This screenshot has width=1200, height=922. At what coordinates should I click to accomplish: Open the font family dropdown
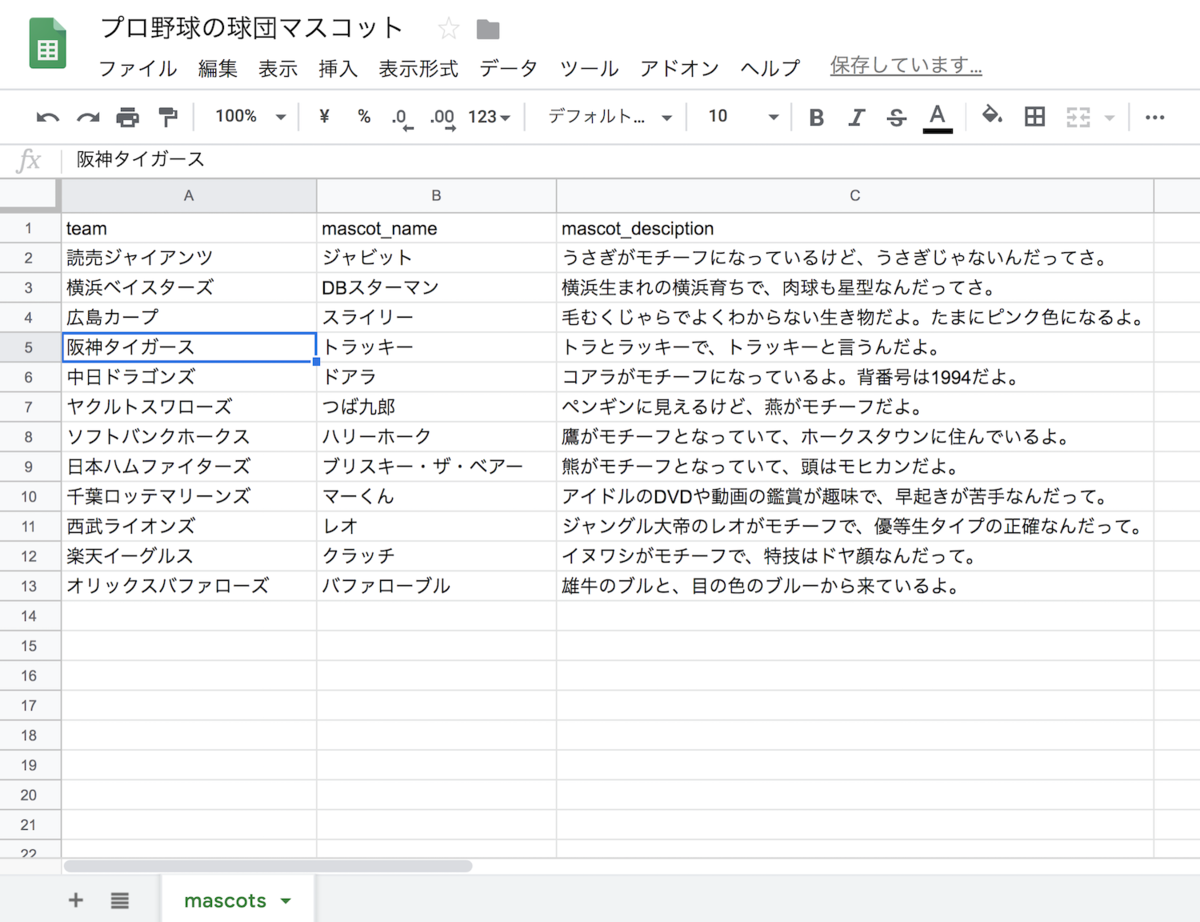[x=610, y=117]
